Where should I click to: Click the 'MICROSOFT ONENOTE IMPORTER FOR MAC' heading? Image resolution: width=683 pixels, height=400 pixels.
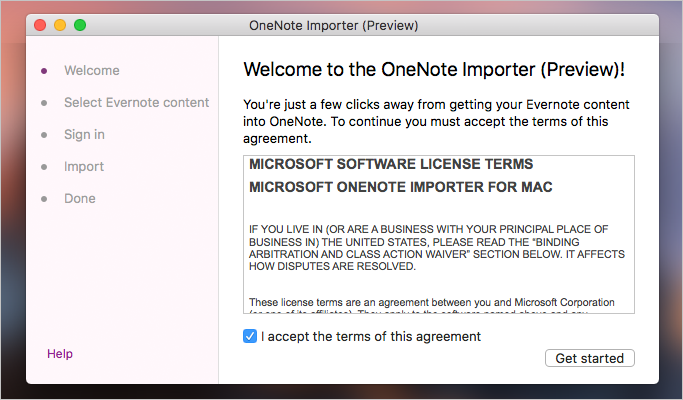coord(400,187)
